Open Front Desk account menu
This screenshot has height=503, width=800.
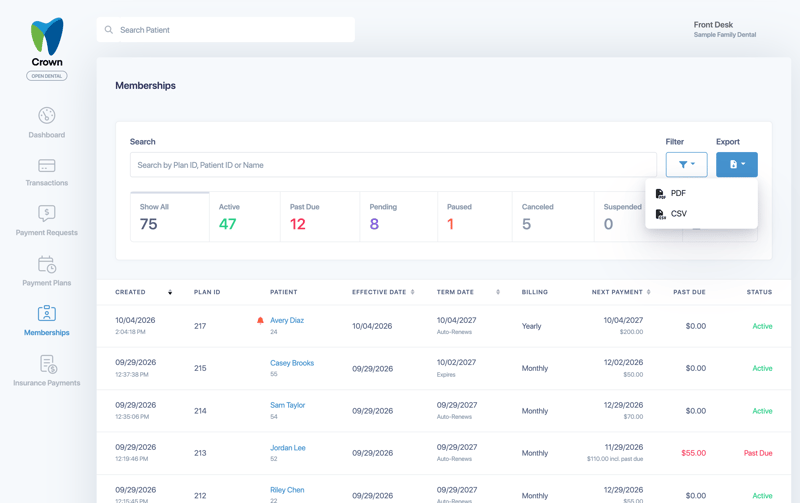click(724, 29)
